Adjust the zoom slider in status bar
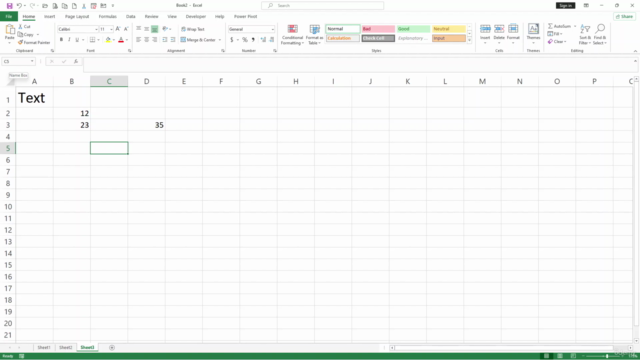This screenshot has height=360, width=640. (607, 356)
